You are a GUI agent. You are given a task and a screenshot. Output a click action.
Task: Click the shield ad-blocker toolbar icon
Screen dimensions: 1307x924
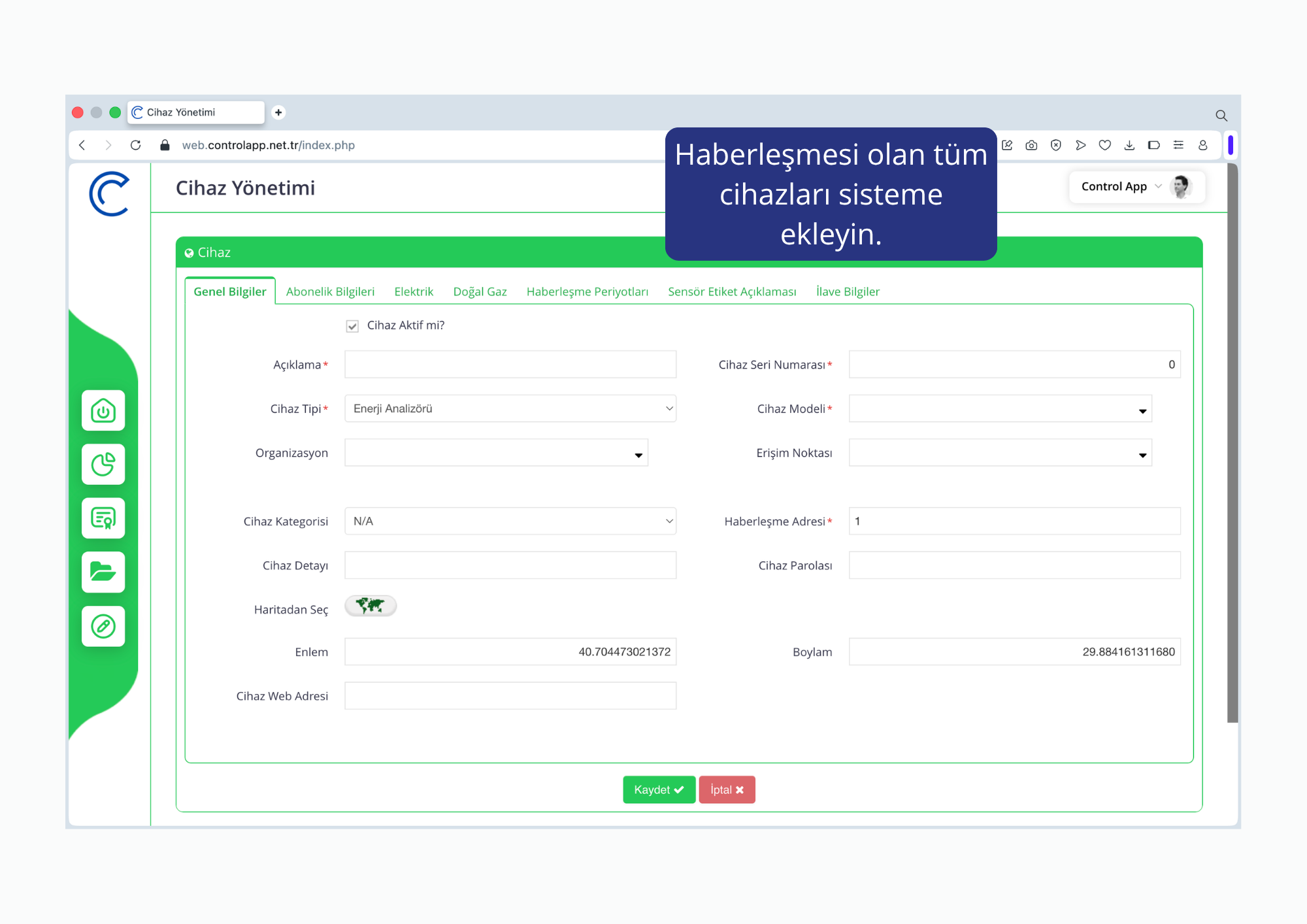pos(1056,145)
